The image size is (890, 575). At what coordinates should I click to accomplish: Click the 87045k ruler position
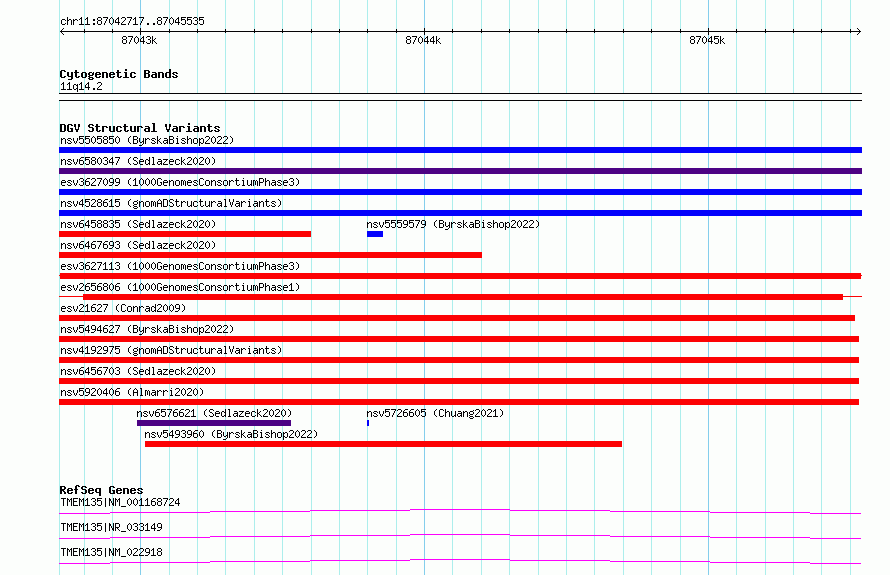(707, 40)
